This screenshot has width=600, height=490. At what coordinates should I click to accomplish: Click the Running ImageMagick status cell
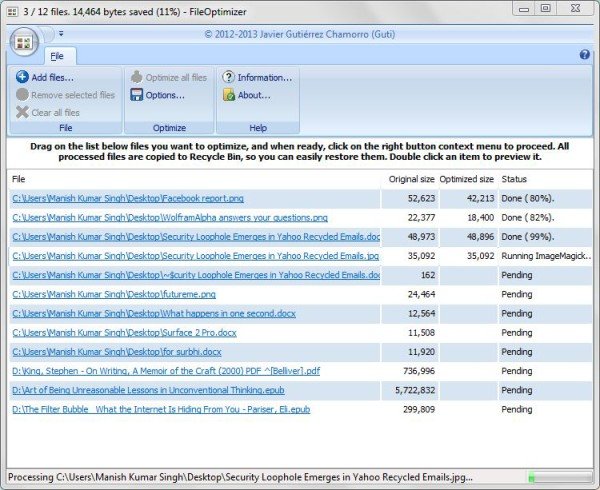(546, 256)
